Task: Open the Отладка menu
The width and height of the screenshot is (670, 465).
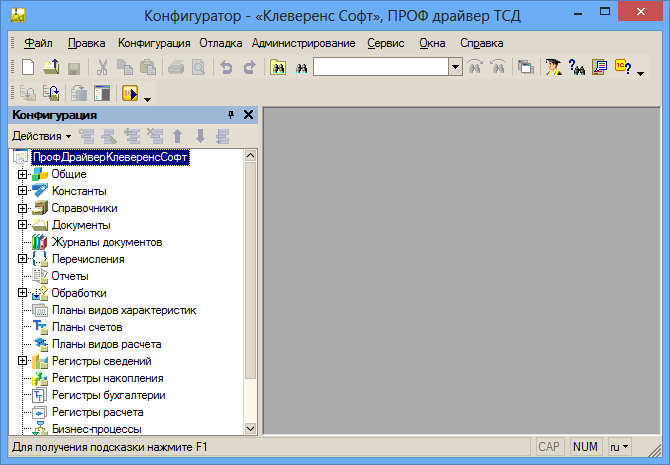Action: pos(220,43)
